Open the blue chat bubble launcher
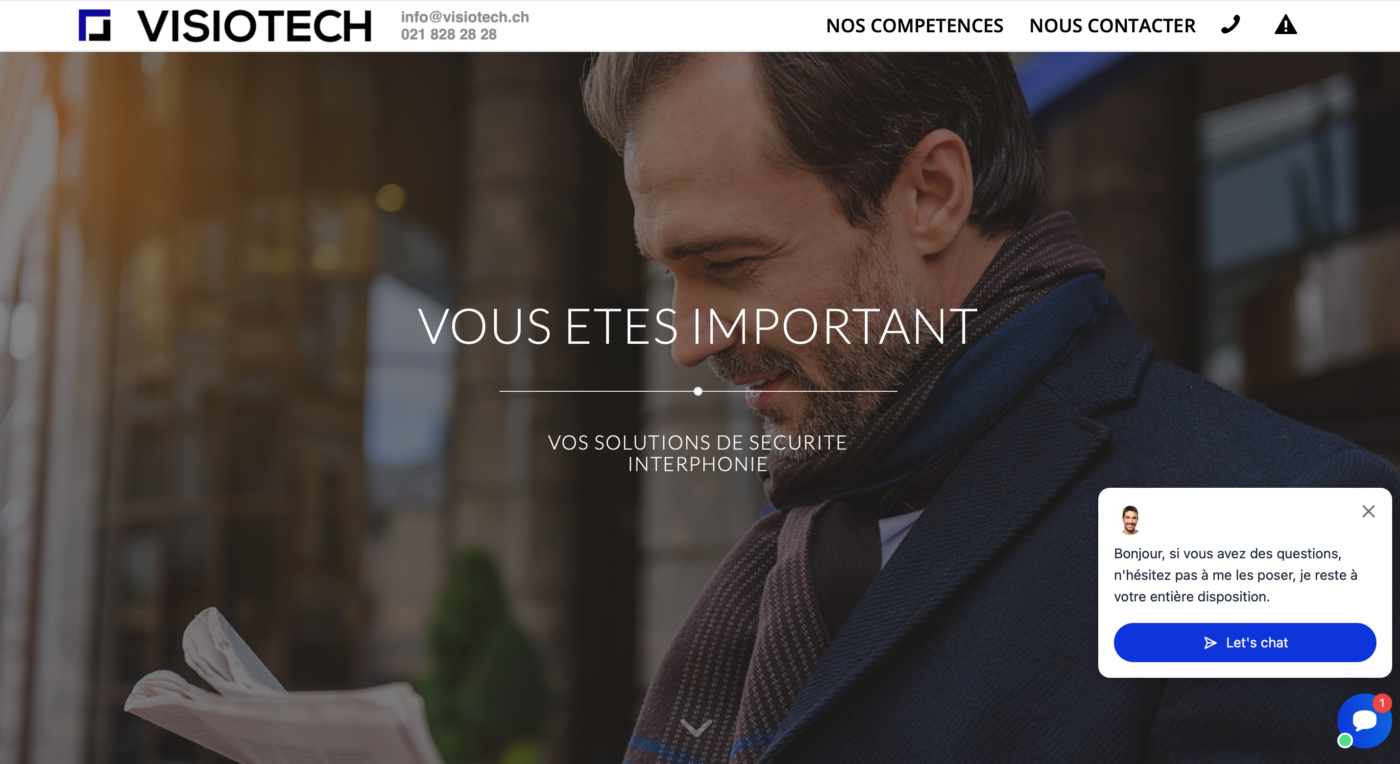This screenshot has height=764, width=1400. [1364, 720]
